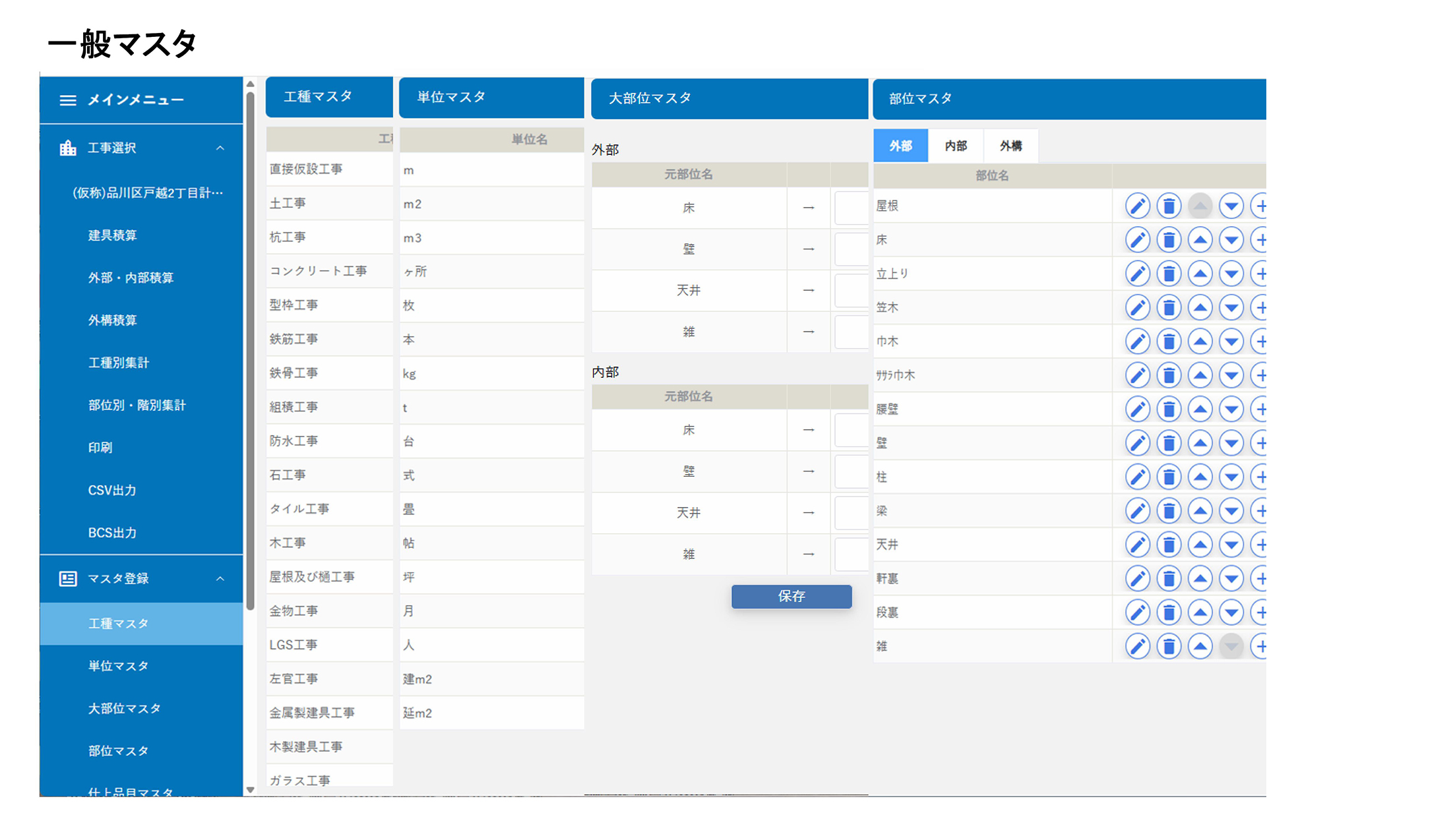
Task: Click the trash icon on the 雑 row
Action: (1169, 646)
